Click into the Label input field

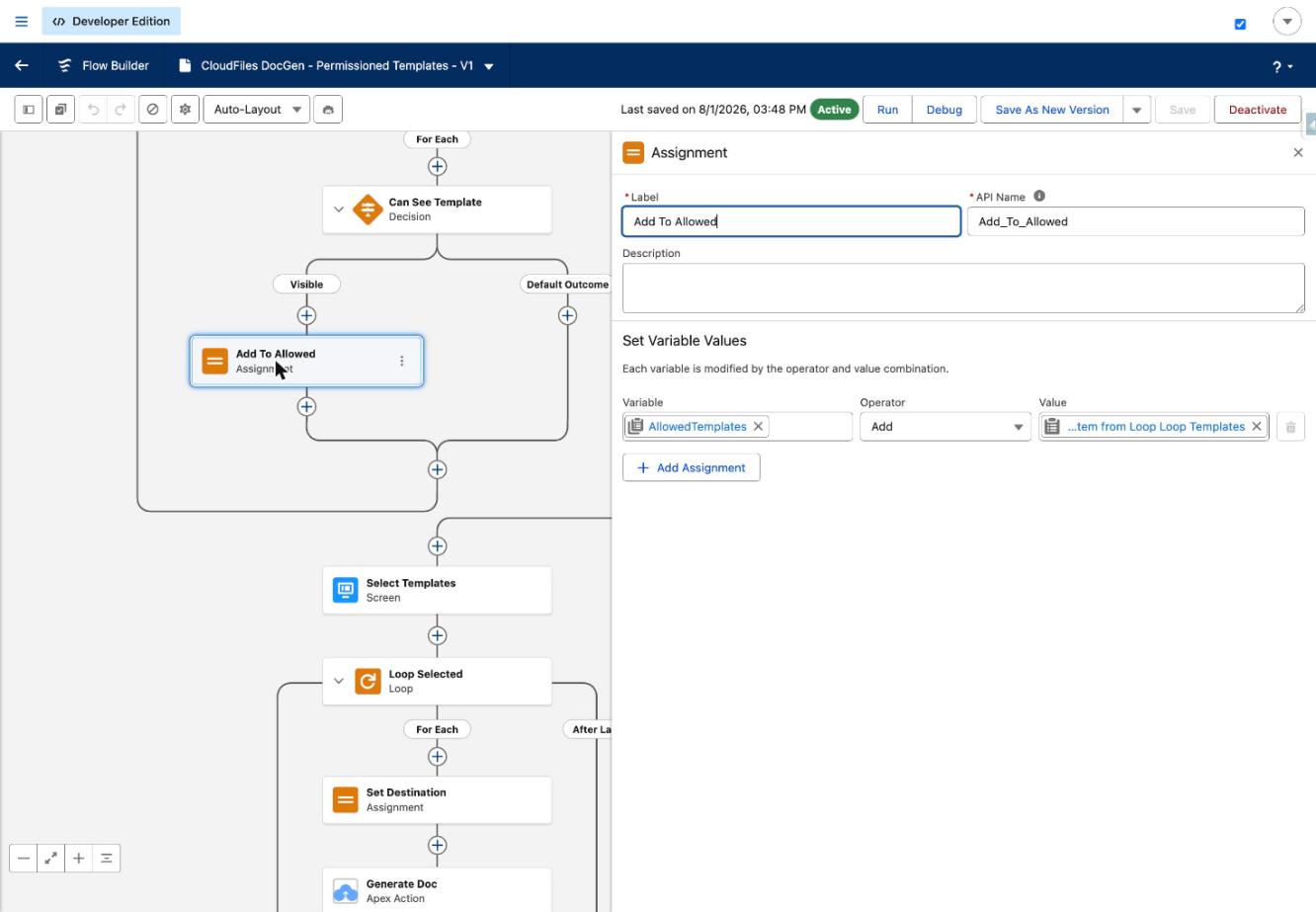tap(791, 221)
